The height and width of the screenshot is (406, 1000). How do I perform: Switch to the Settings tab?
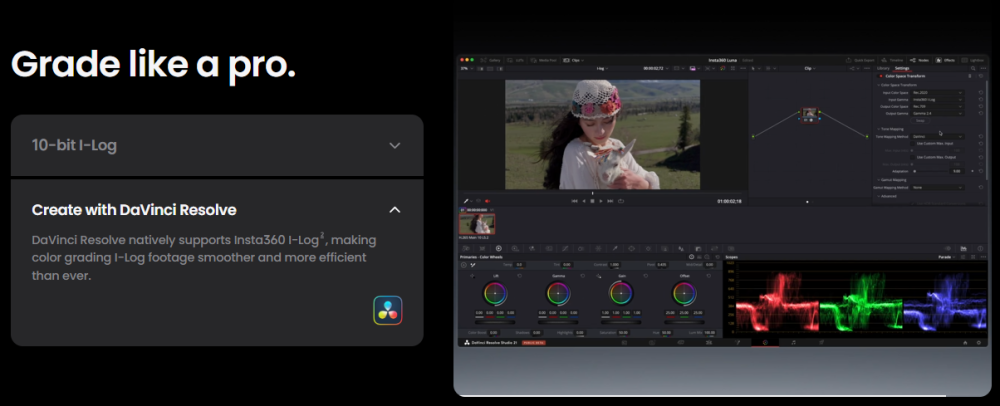pyautogui.click(x=902, y=68)
